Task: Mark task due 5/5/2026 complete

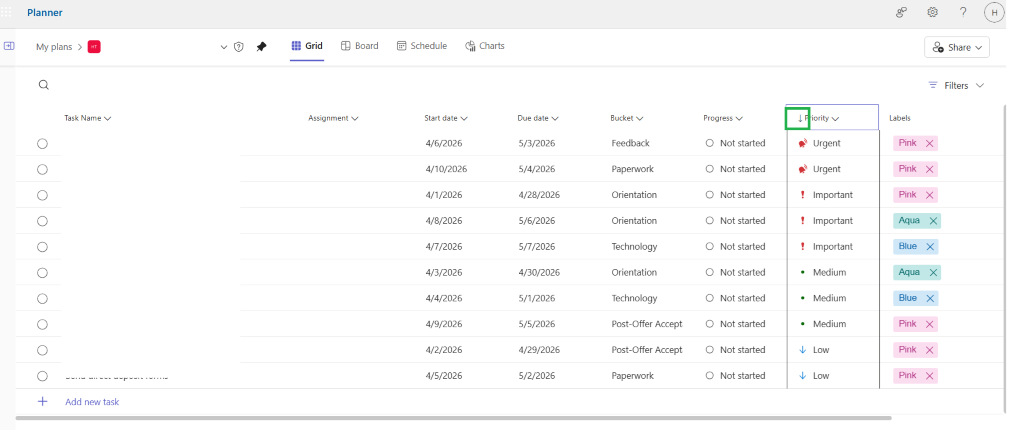Action: [42, 324]
